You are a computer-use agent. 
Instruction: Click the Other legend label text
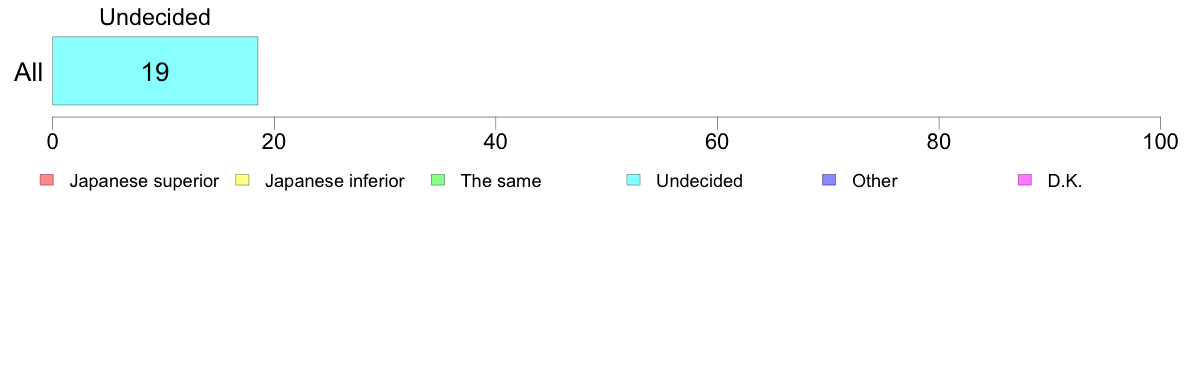[874, 181]
